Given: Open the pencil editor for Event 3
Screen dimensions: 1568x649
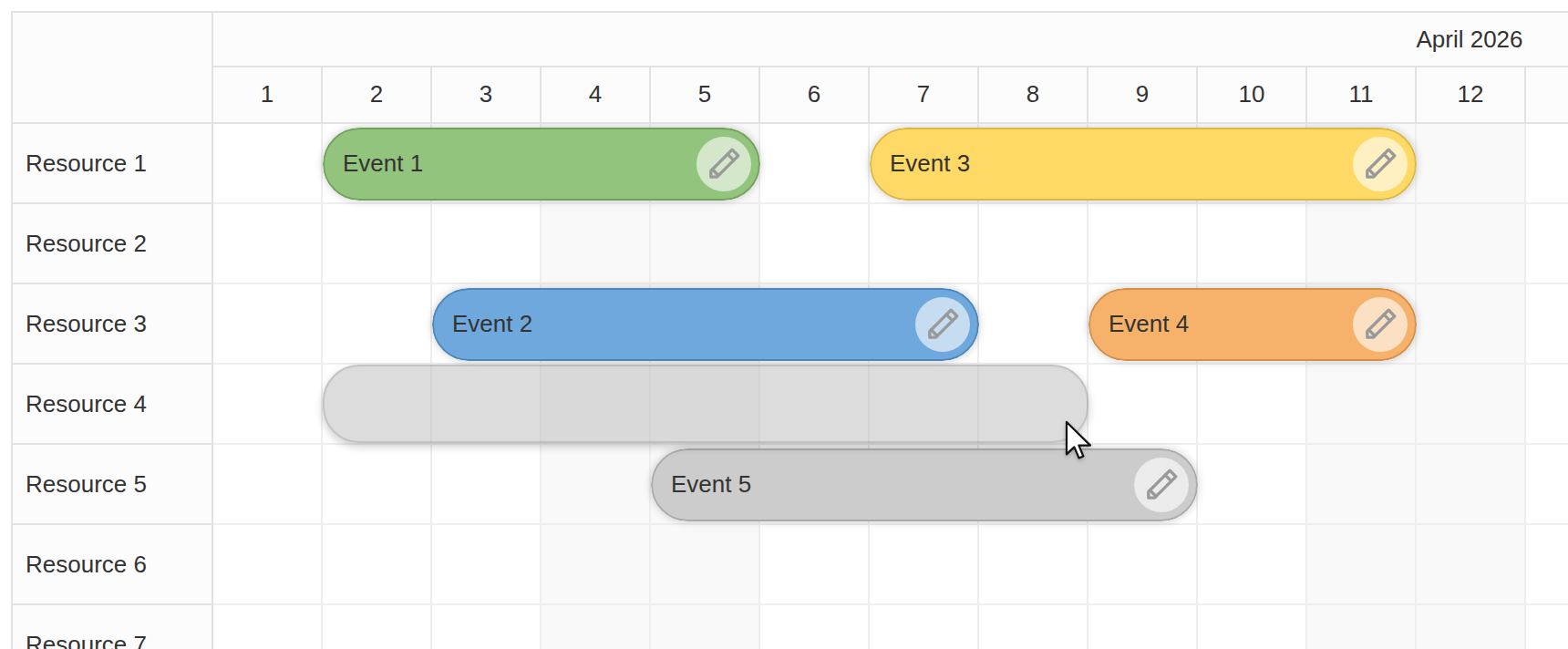Looking at the screenshot, I should [1379, 164].
